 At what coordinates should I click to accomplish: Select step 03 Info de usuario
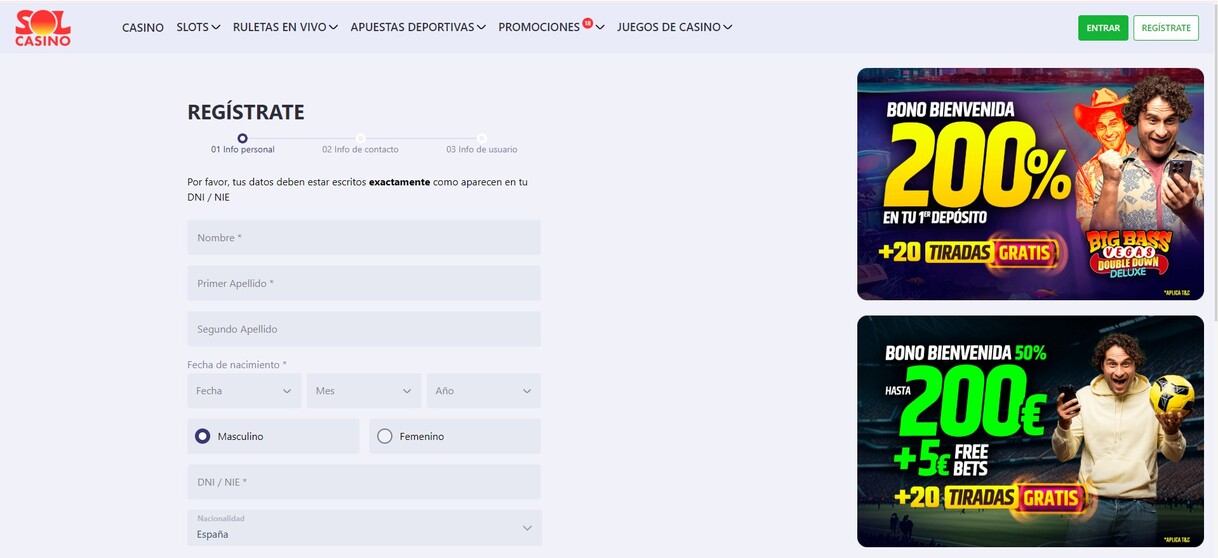[482, 144]
